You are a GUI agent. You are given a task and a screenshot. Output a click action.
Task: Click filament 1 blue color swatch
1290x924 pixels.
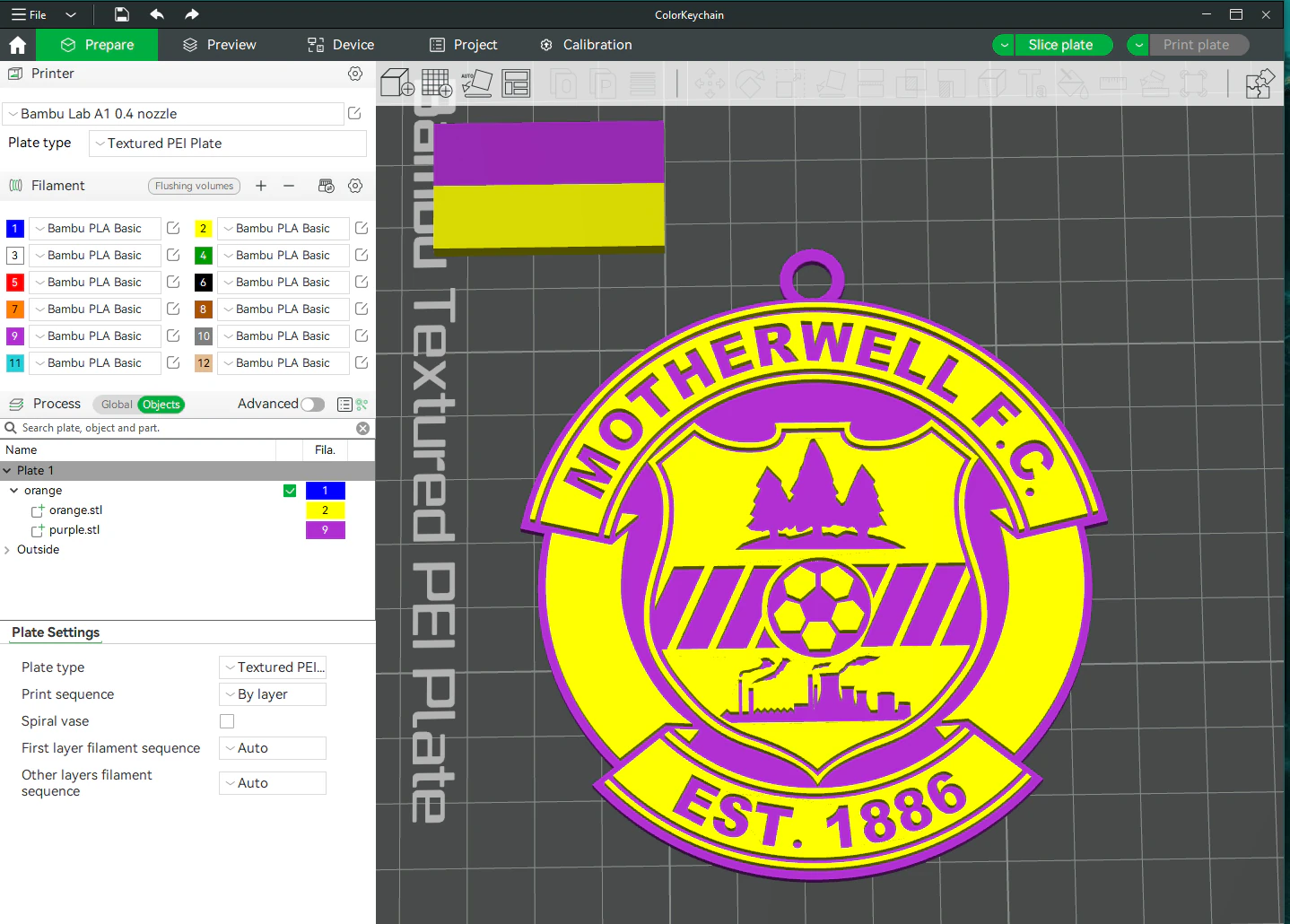[x=15, y=229]
